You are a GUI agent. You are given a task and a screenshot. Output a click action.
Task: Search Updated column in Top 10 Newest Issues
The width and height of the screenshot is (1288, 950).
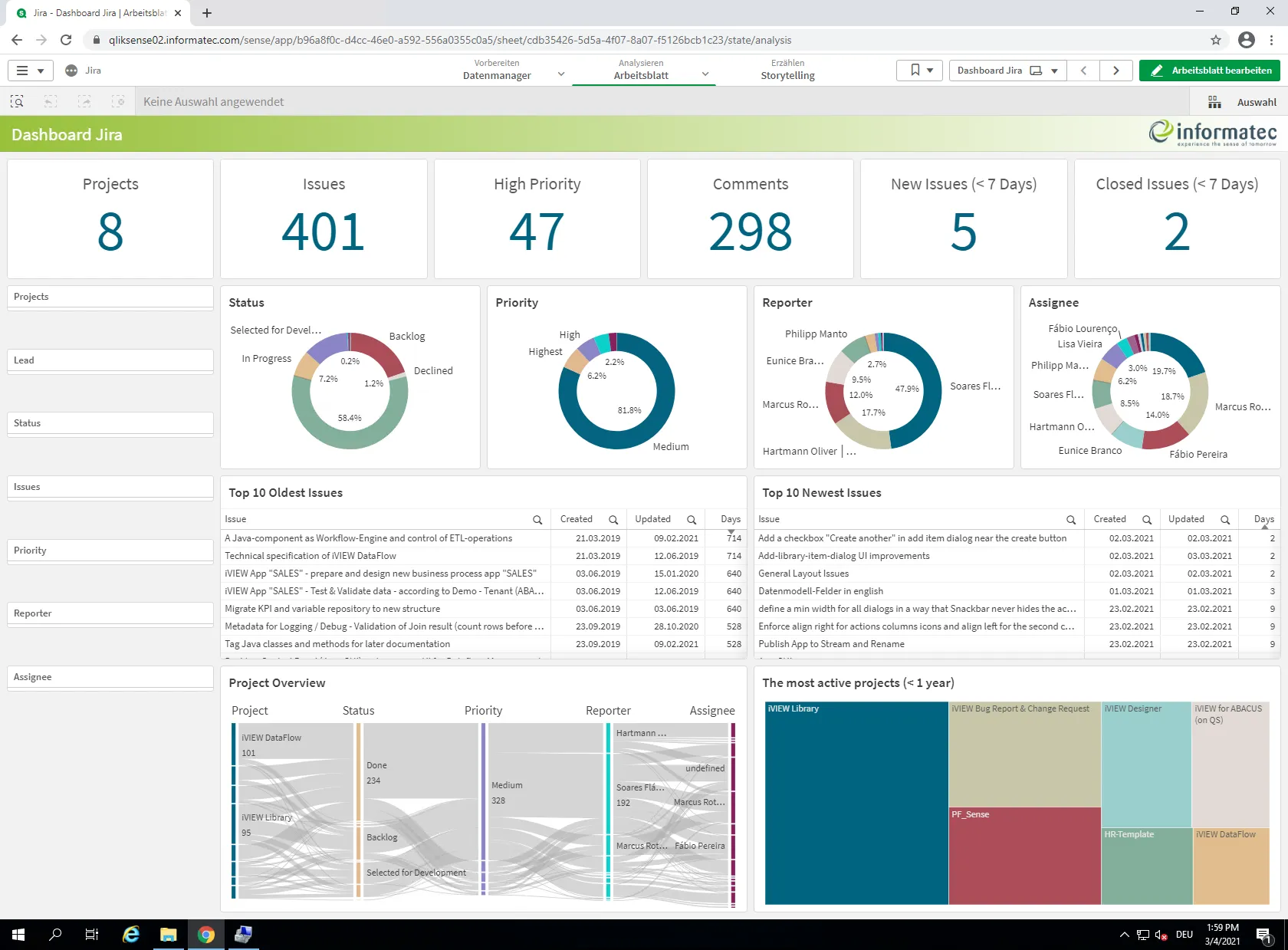pyautogui.click(x=1225, y=520)
